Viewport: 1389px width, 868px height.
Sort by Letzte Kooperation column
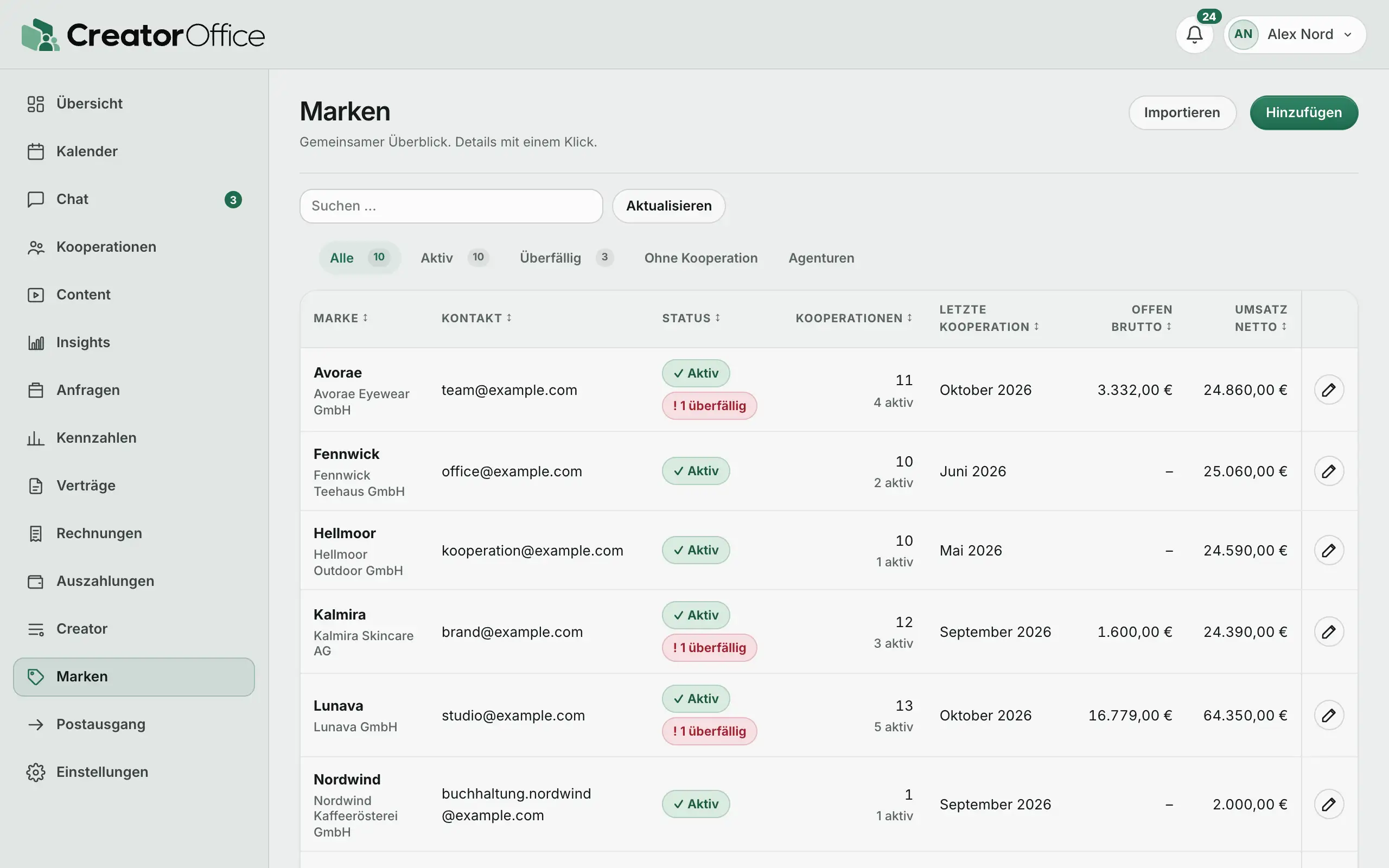pyautogui.click(x=989, y=318)
